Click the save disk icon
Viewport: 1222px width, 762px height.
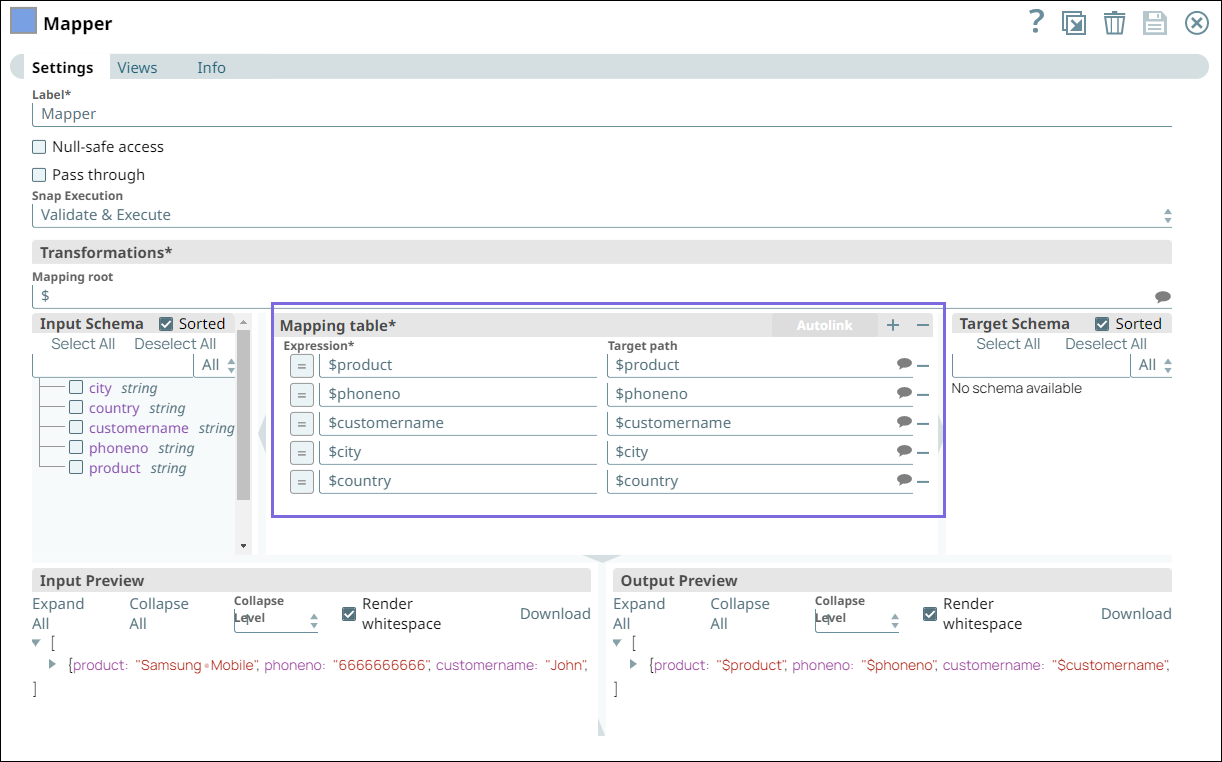1155,23
